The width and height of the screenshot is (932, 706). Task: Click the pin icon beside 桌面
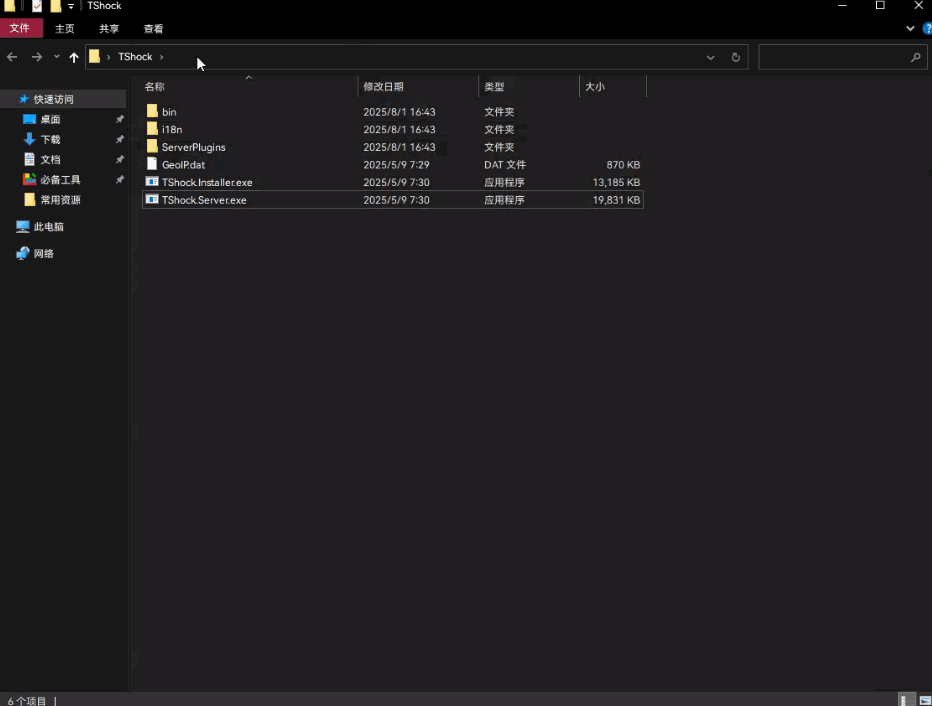pos(119,119)
